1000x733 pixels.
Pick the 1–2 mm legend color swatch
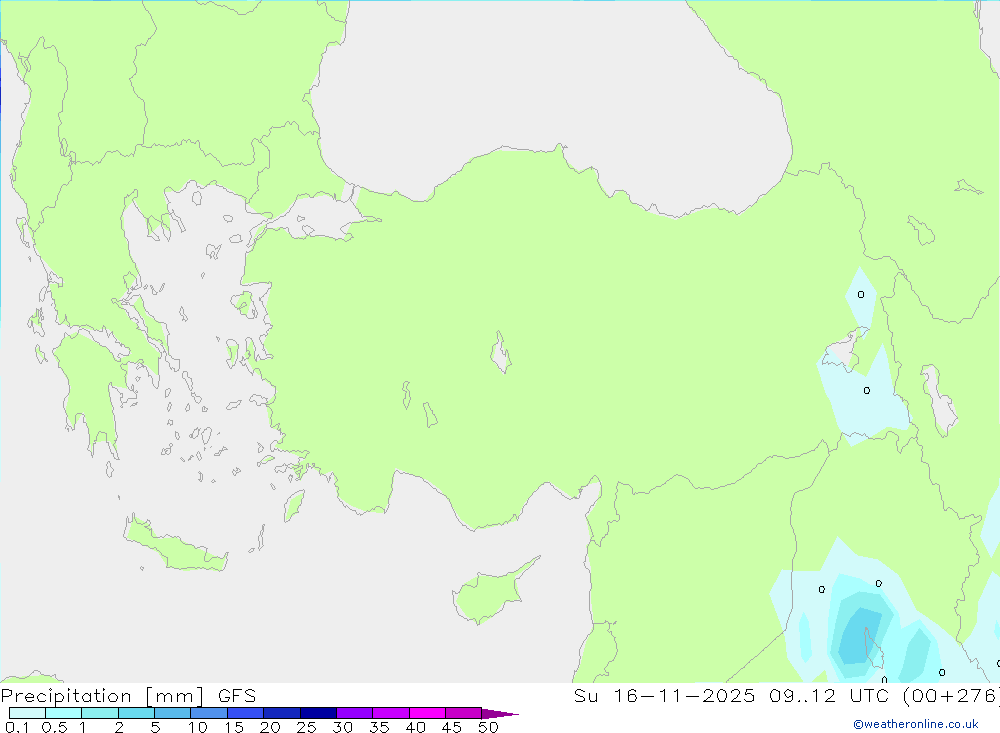point(99,713)
